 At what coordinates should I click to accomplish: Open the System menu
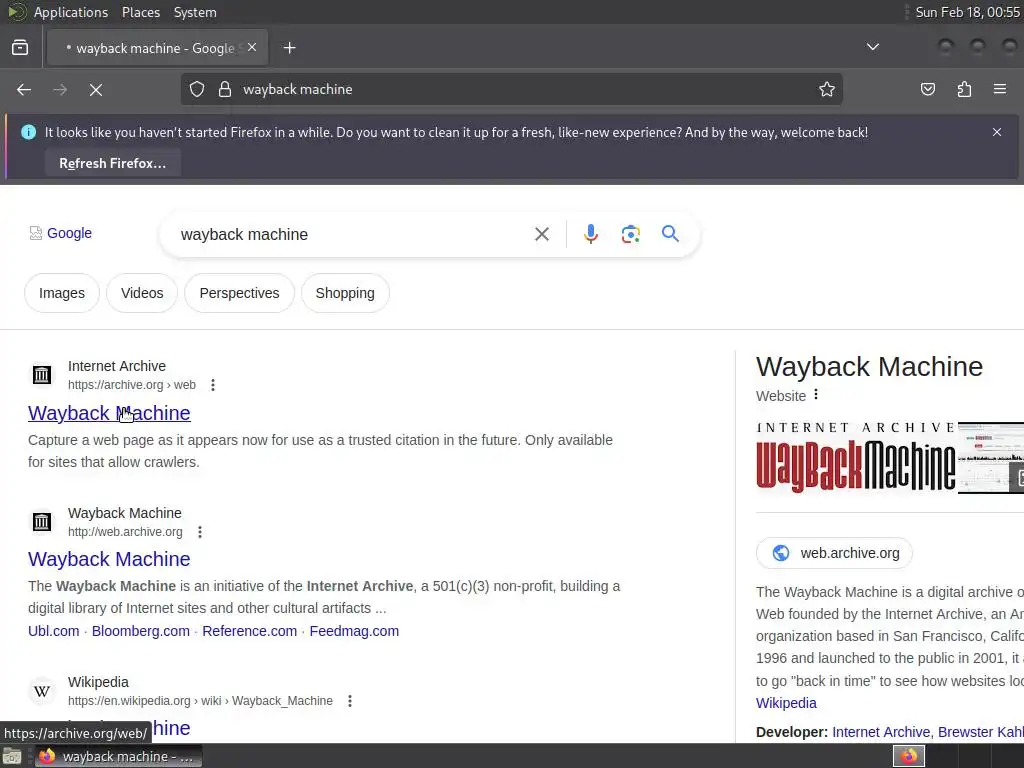pyautogui.click(x=195, y=12)
